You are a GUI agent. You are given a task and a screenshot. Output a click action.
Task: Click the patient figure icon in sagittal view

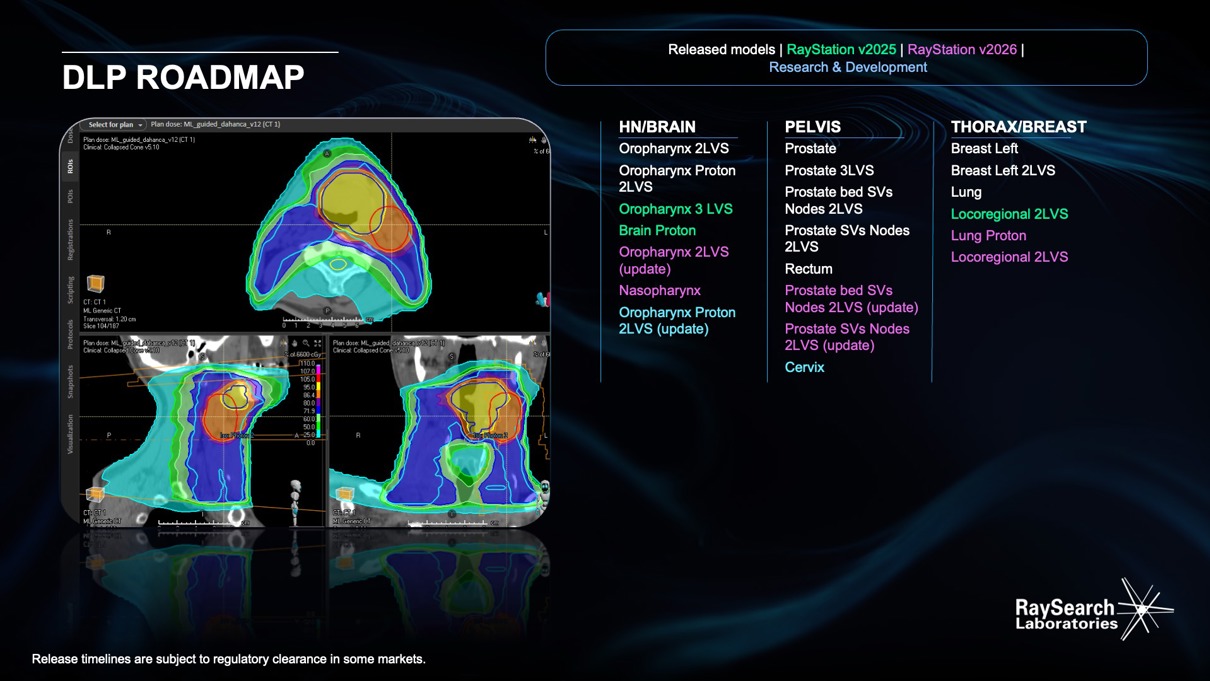point(295,503)
